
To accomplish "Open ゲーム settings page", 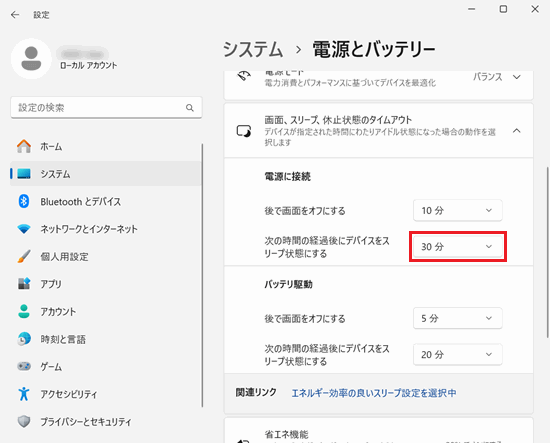I will [x=106, y=366].
